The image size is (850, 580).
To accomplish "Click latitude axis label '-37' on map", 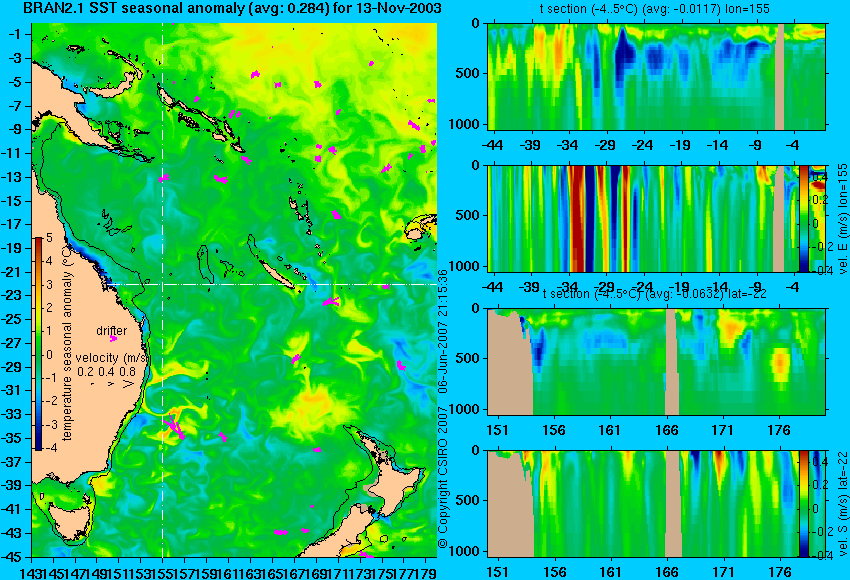I will pyautogui.click(x=12, y=461).
